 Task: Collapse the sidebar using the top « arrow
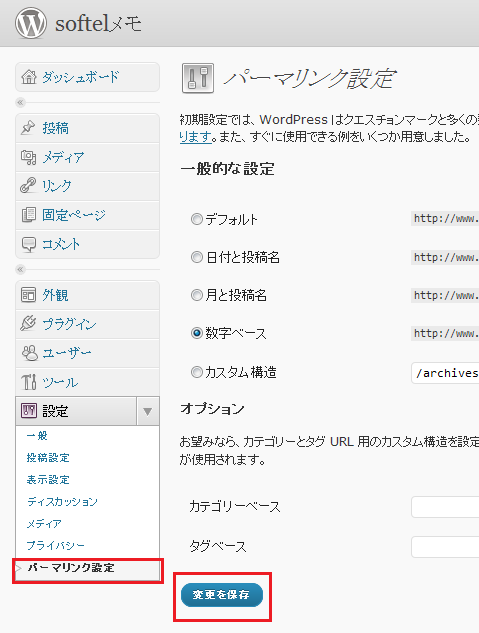(20, 103)
